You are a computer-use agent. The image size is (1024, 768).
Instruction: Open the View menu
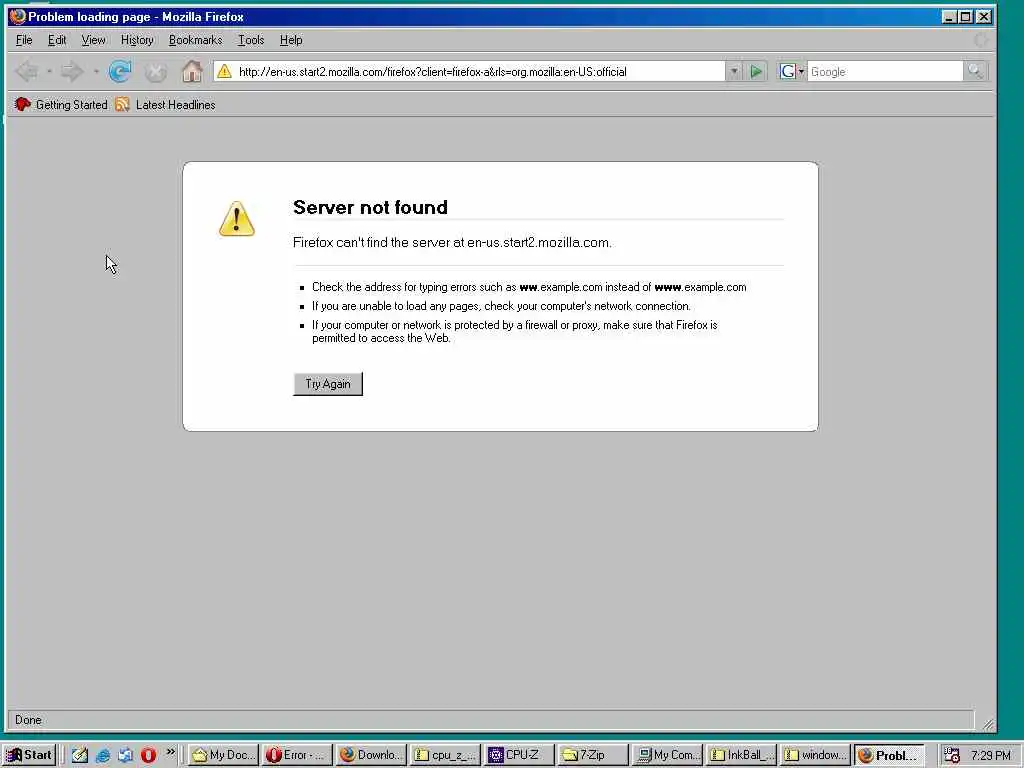point(93,40)
